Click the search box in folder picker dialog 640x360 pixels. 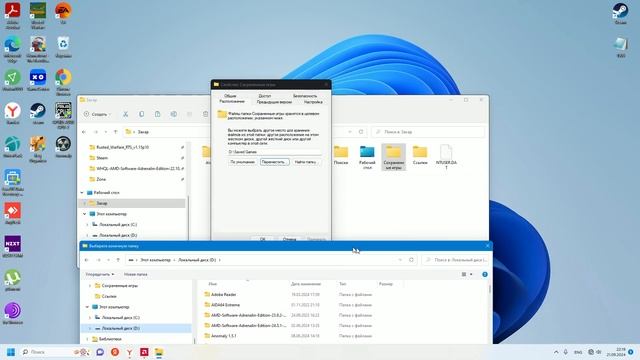point(456,260)
